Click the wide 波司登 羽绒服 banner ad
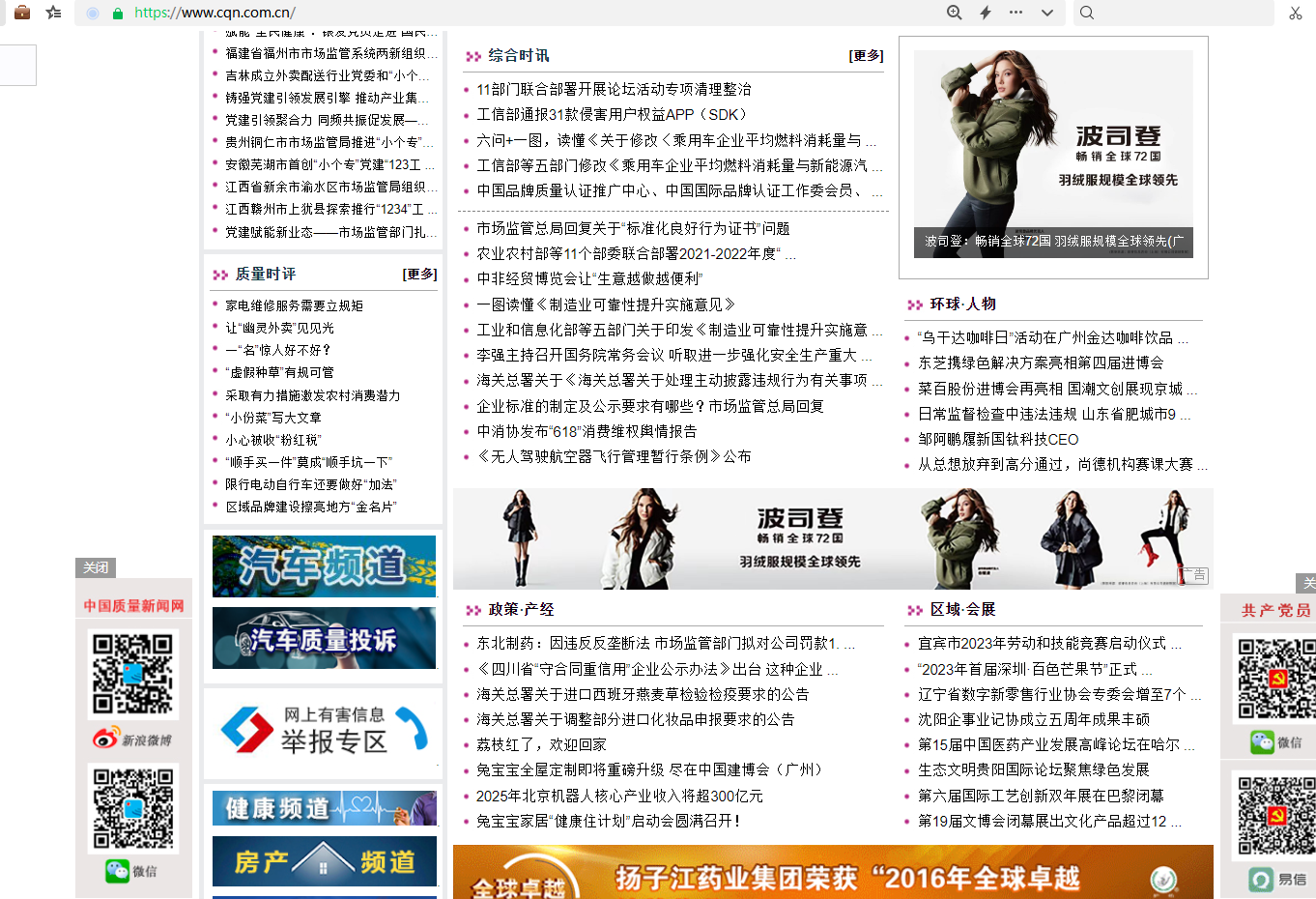 (833, 538)
